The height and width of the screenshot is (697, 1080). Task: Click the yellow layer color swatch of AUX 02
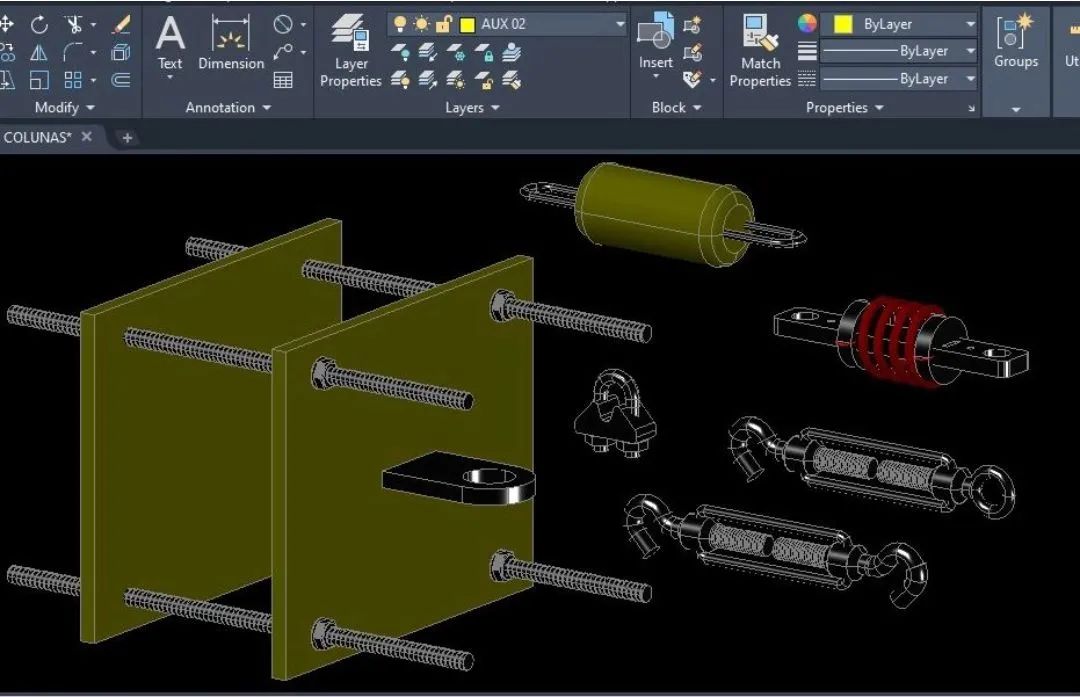coord(467,25)
